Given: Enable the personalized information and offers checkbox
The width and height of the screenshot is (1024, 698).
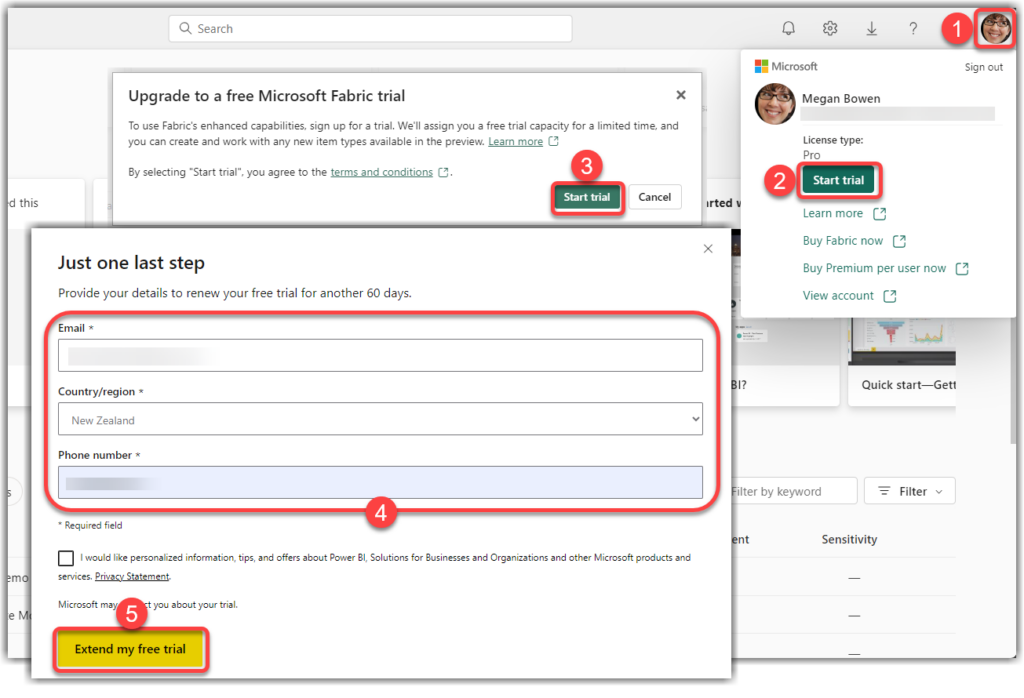Looking at the screenshot, I should click(x=66, y=558).
